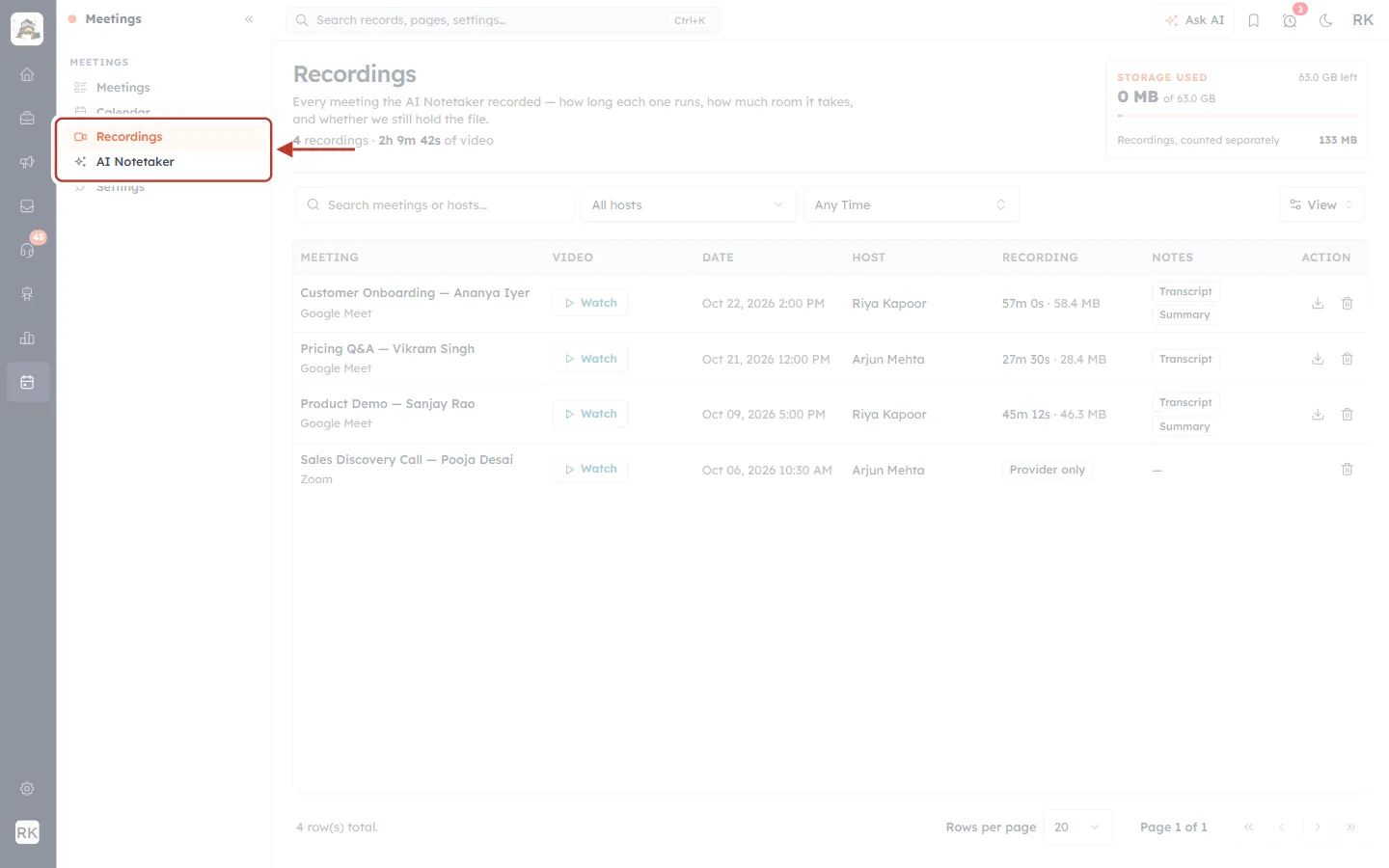Open the View options dropdown

pos(1321,204)
